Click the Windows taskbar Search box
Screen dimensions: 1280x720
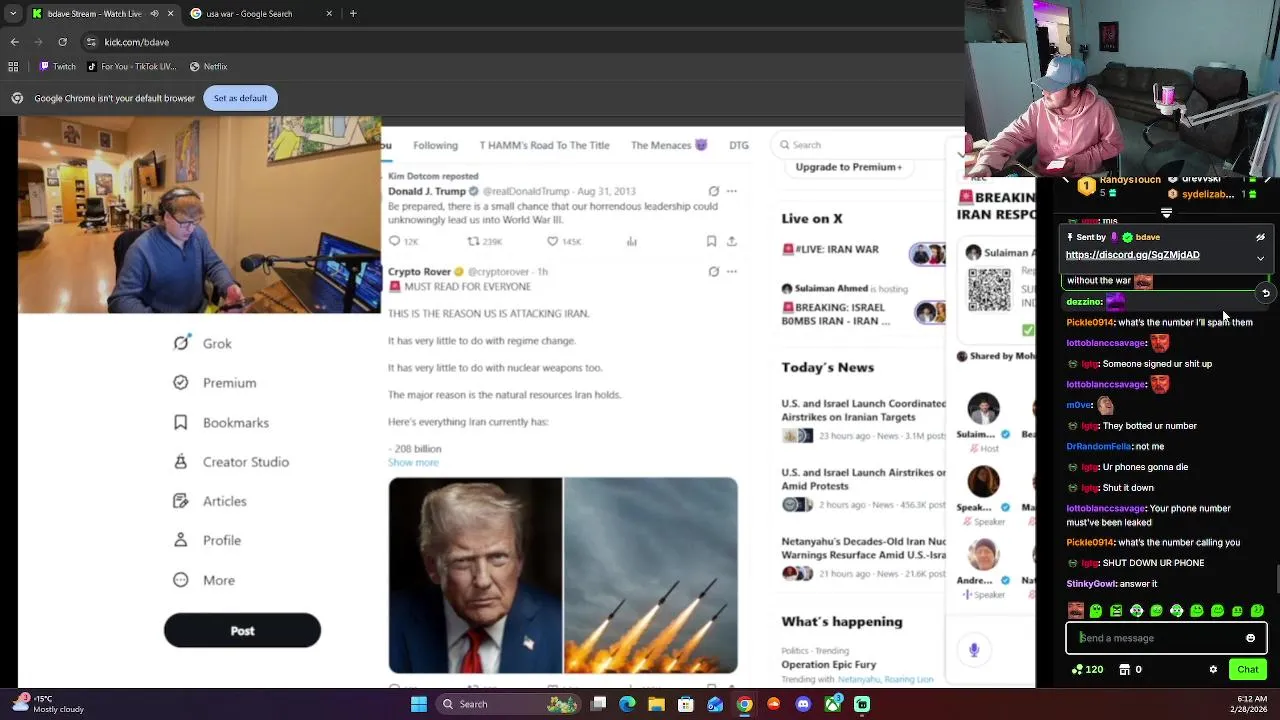coord(507,704)
